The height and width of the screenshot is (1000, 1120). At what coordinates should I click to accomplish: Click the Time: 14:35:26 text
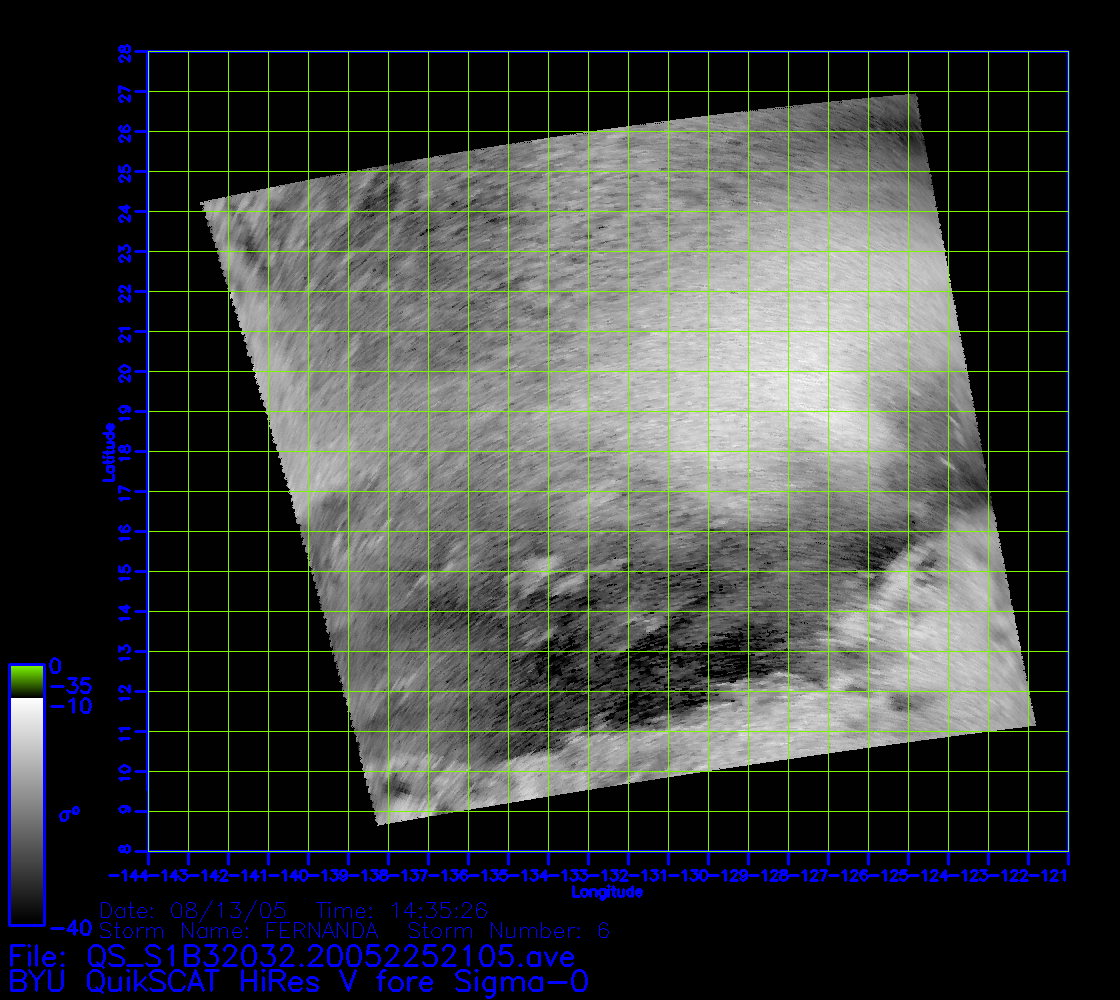(401, 911)
